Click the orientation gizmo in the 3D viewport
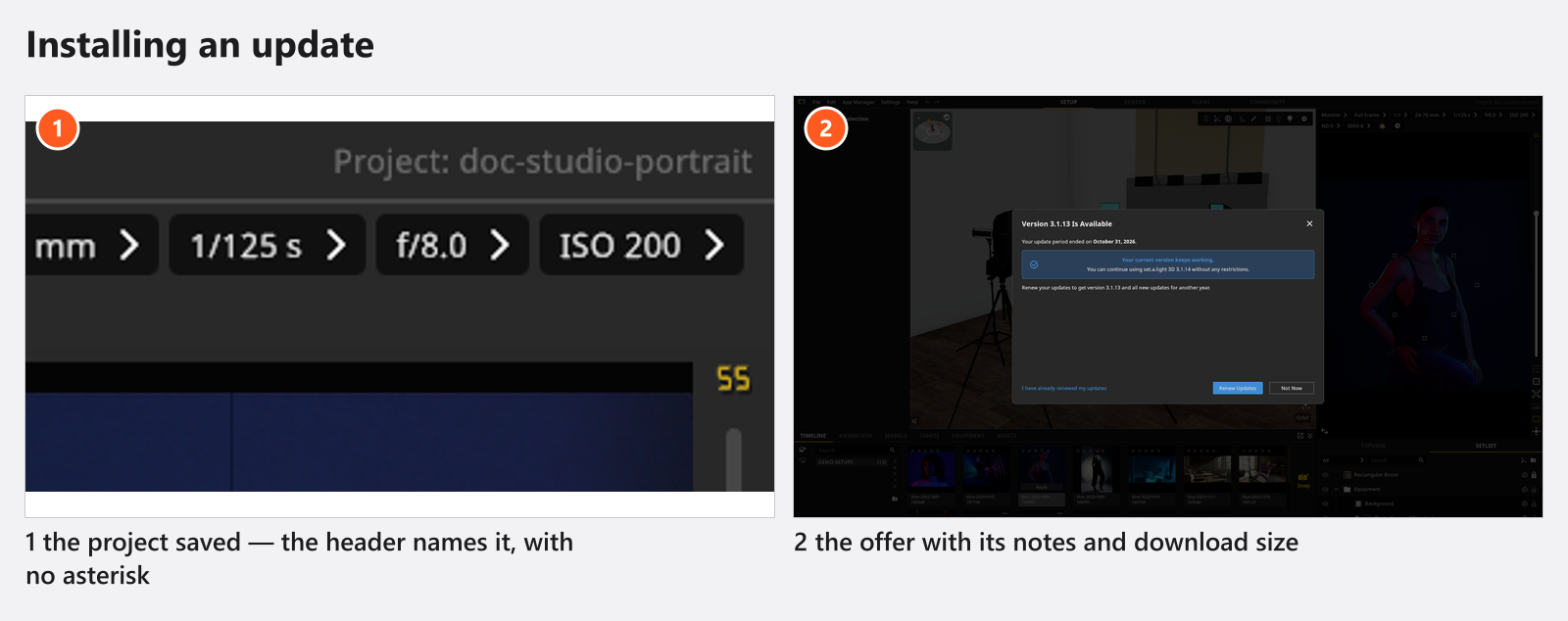This screenshot has width=1568, height=621. pyautogui.click(x=932, y=130)
